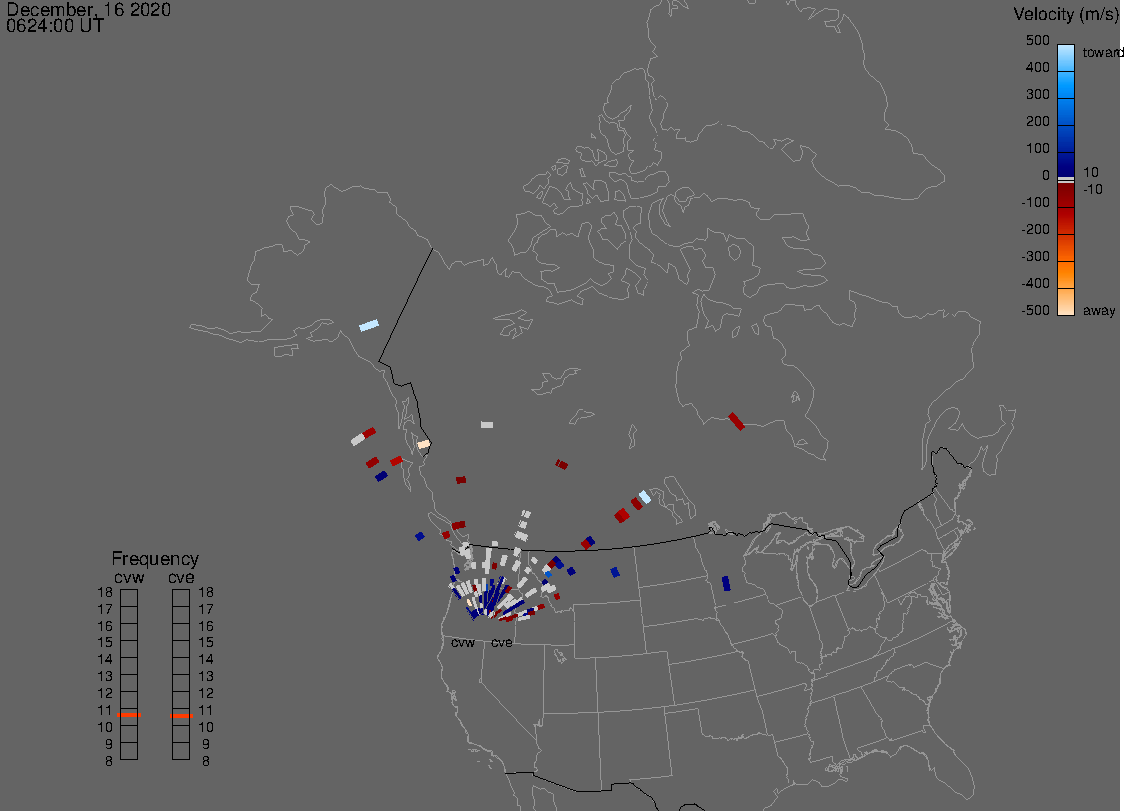
Task: Click the '-10' threshold label by colorbar
Action: [x=1092, y=189]
